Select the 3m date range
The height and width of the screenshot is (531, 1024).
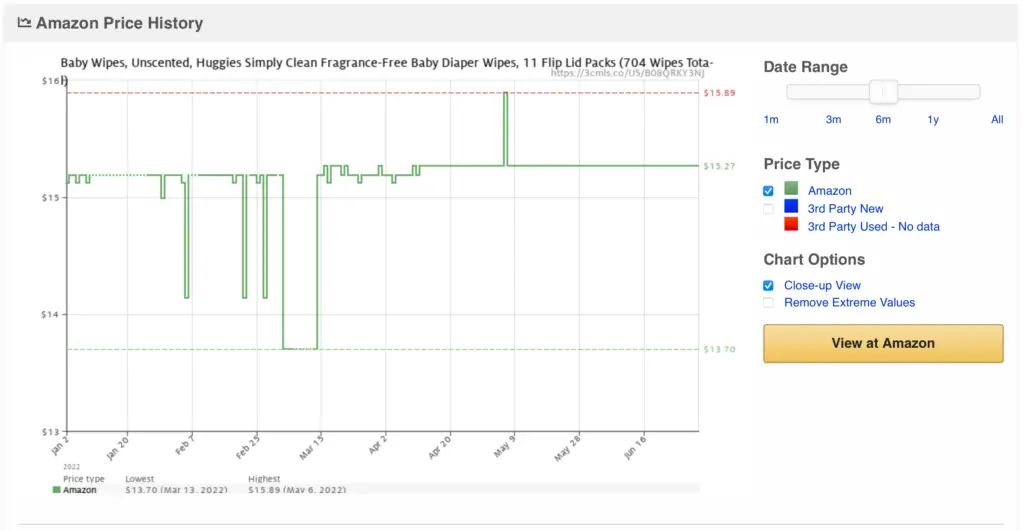pos(833,120)
